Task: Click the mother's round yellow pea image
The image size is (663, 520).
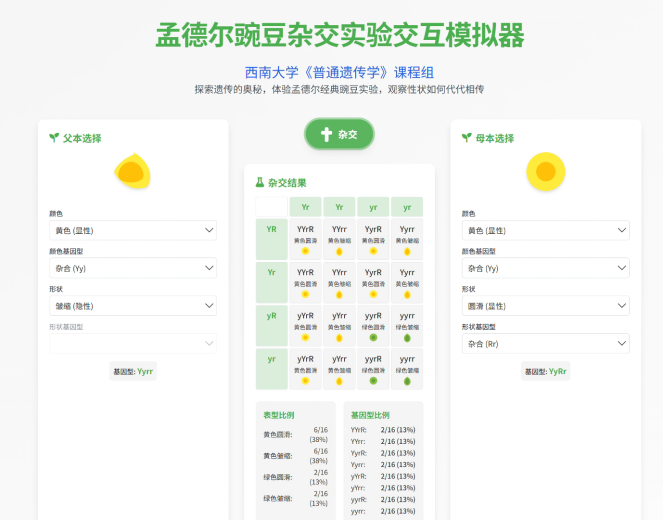Action: [x=545, y=172]
